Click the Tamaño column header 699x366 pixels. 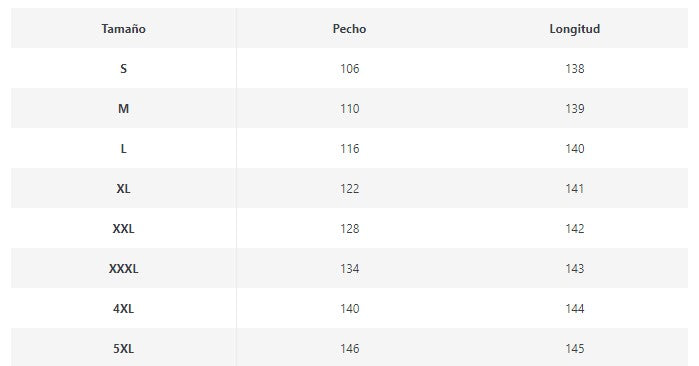pos(123,29)
